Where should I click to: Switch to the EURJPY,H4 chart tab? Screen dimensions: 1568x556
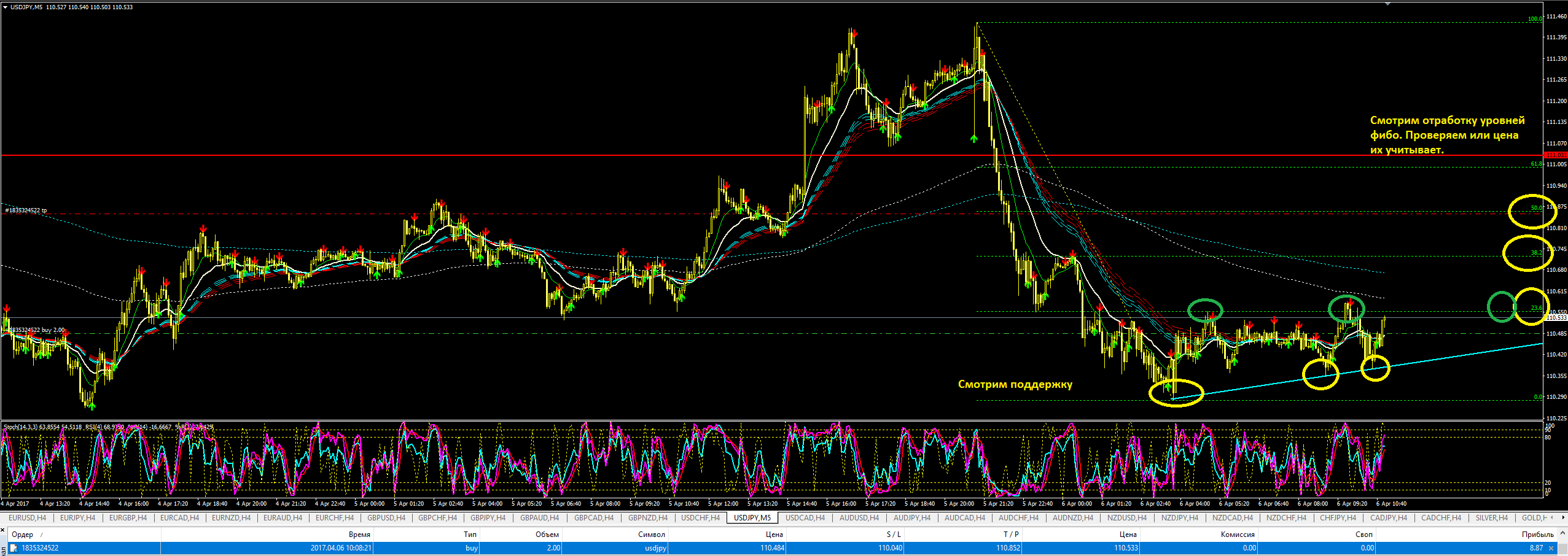point(77,518)
